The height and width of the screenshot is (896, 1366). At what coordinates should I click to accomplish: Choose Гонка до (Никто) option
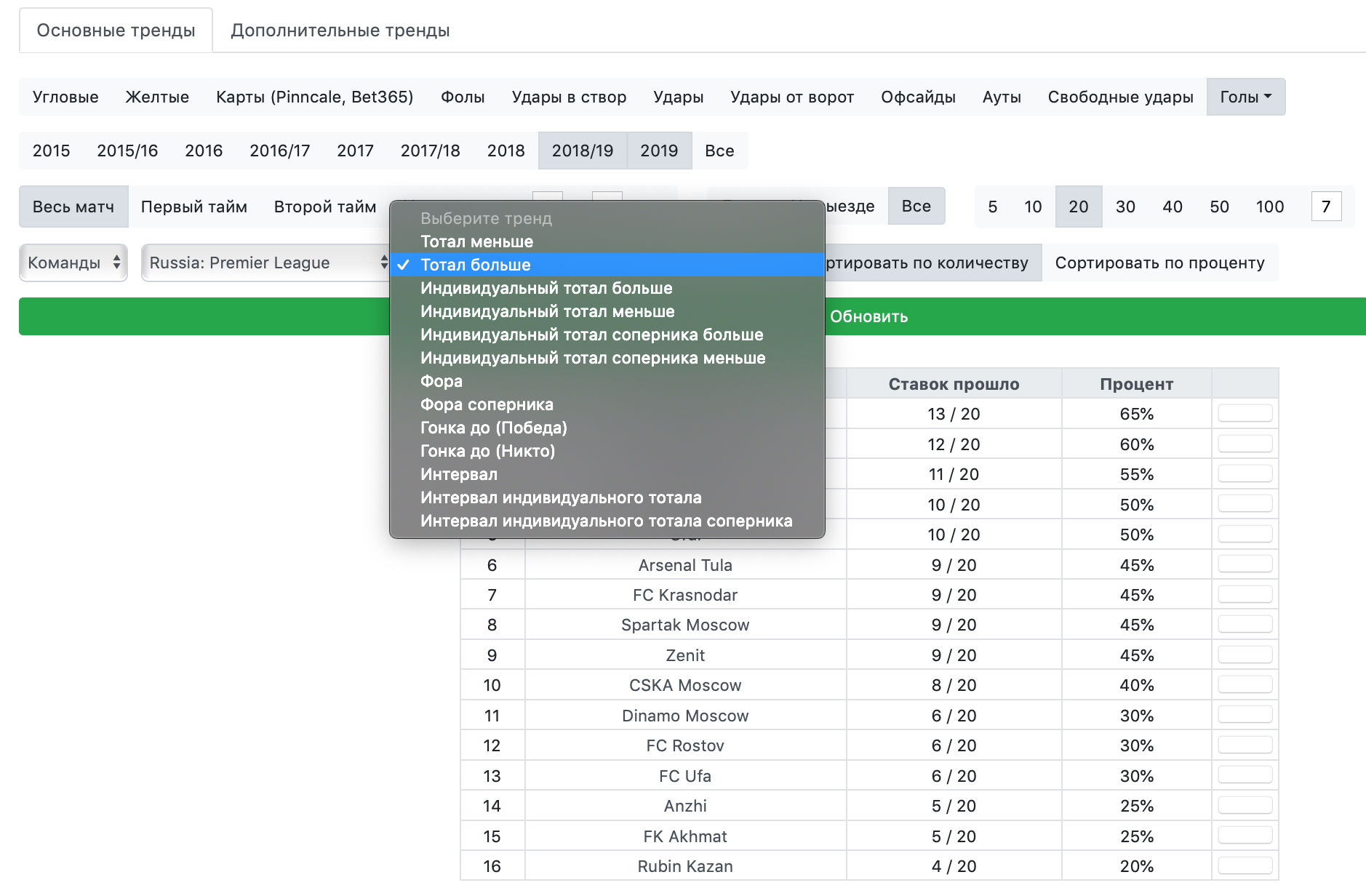tap(607, 451)
